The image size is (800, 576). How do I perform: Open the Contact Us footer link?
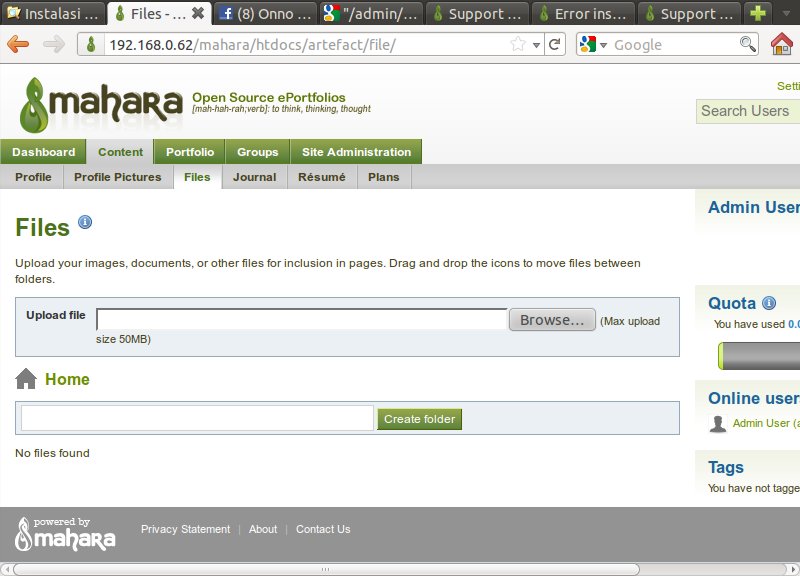(x=323, y=529)
